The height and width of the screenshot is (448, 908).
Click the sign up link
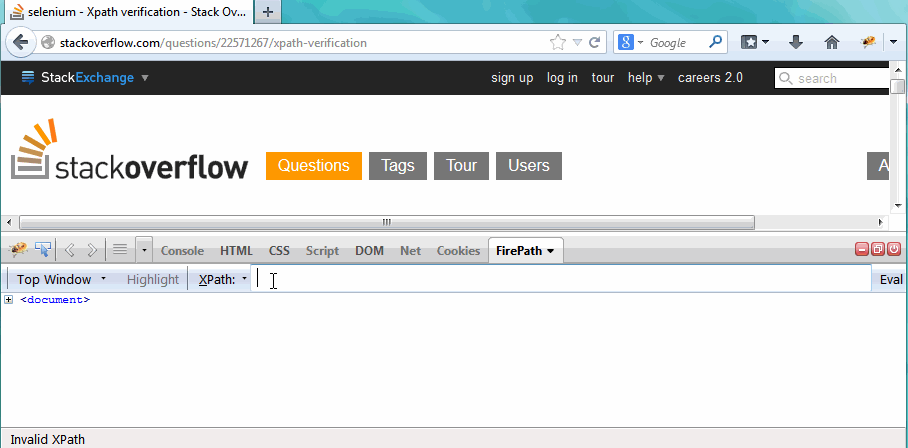512,78
